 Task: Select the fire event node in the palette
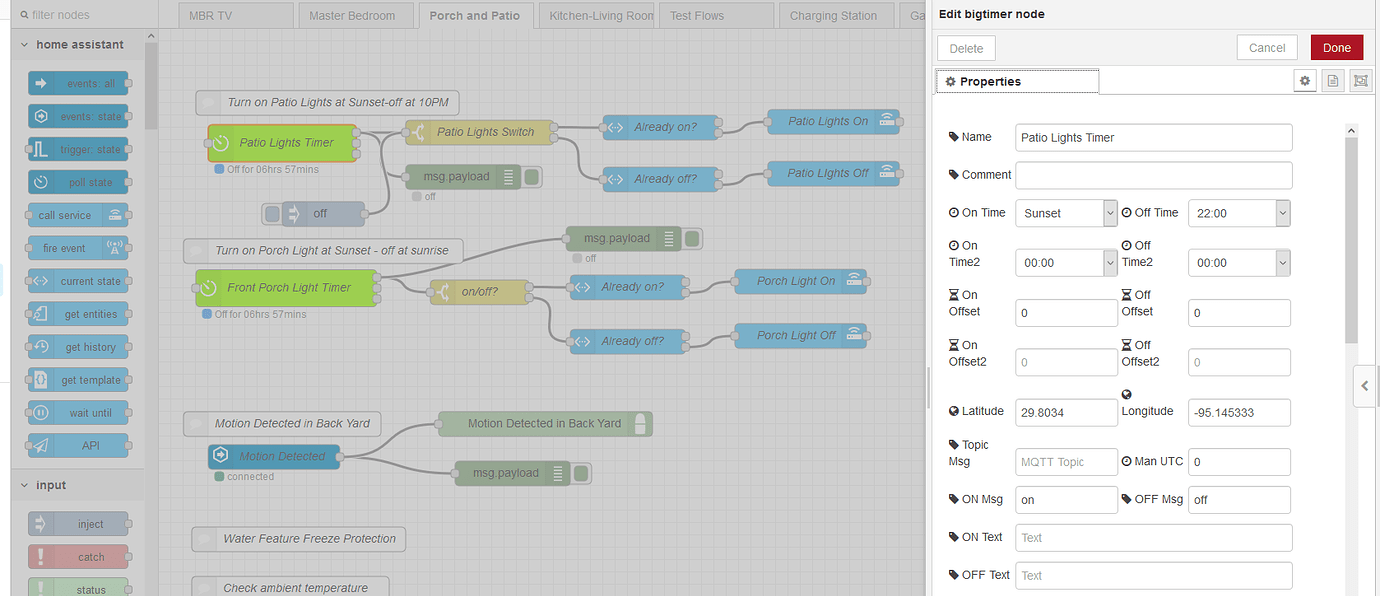(x=79, y=247)
